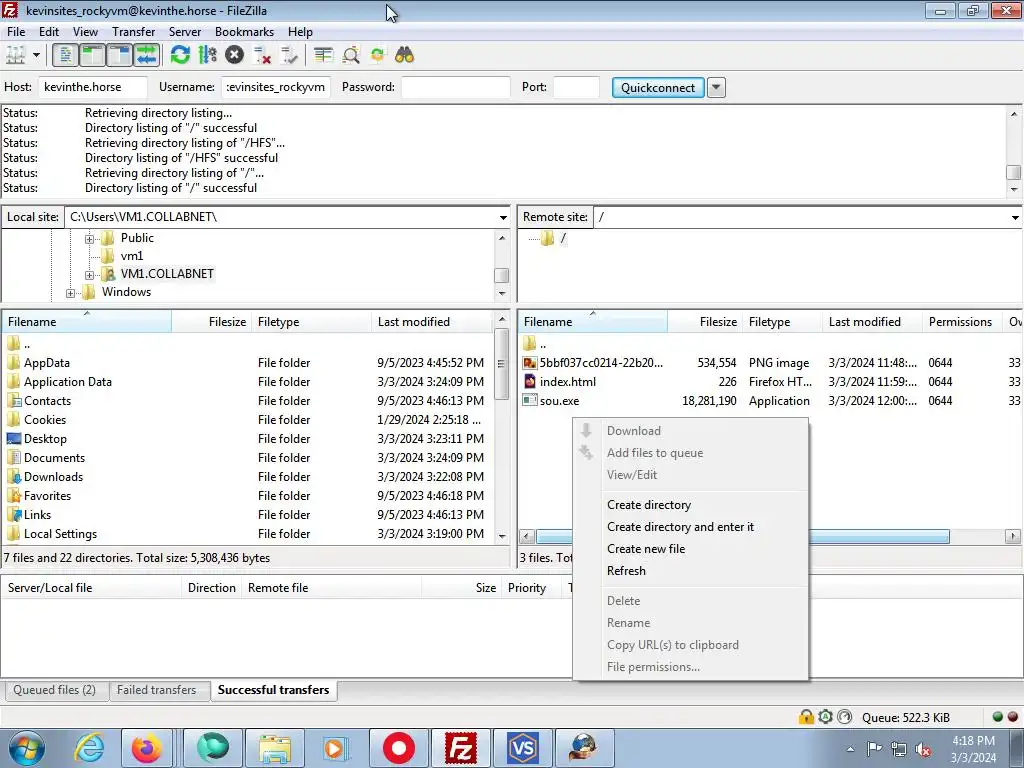Open the Remote site path dropdown
Viewport: 1024px width, 768px height.
click(x=1015, y=217)
